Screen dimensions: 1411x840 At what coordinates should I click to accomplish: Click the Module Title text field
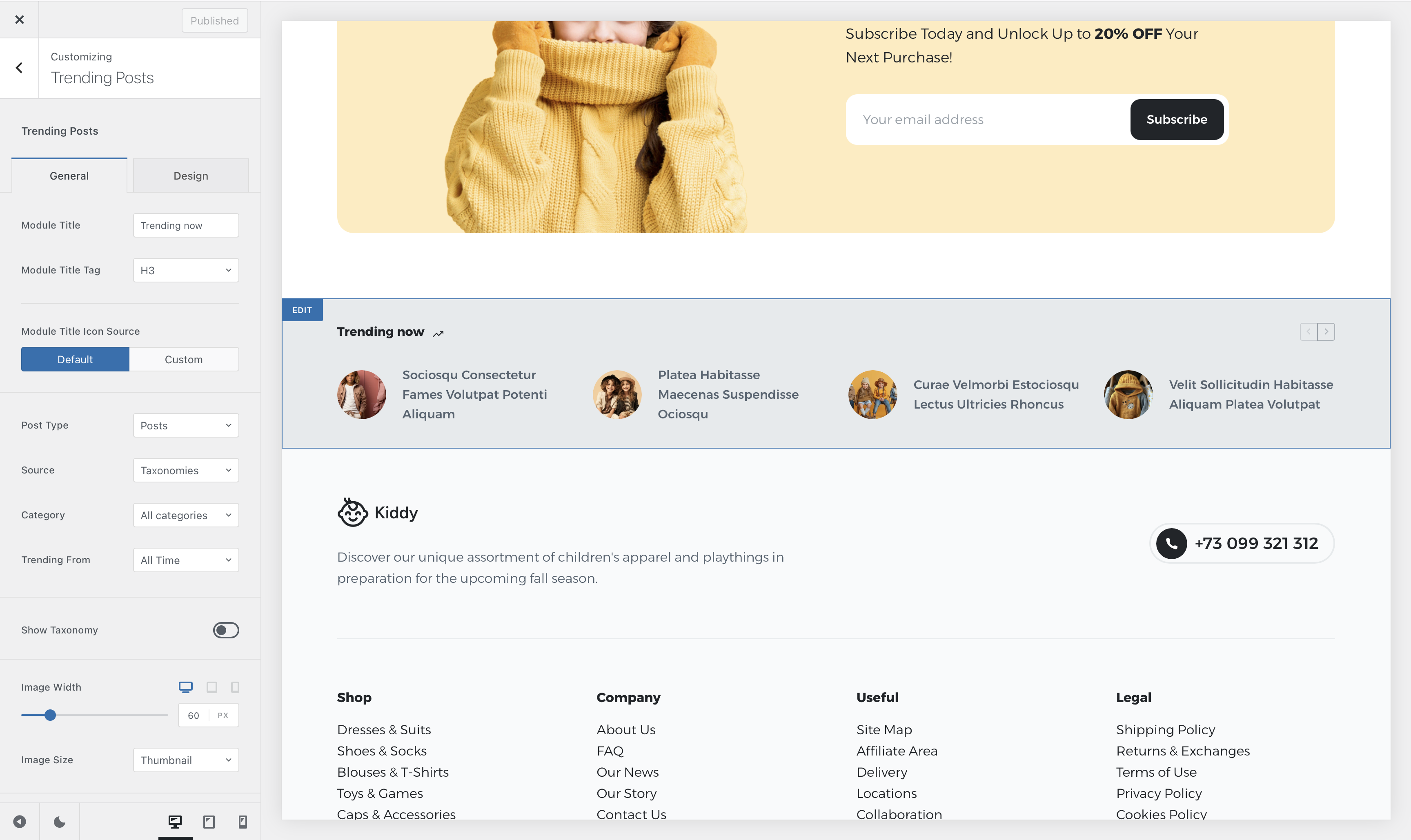tap(186, 225)
